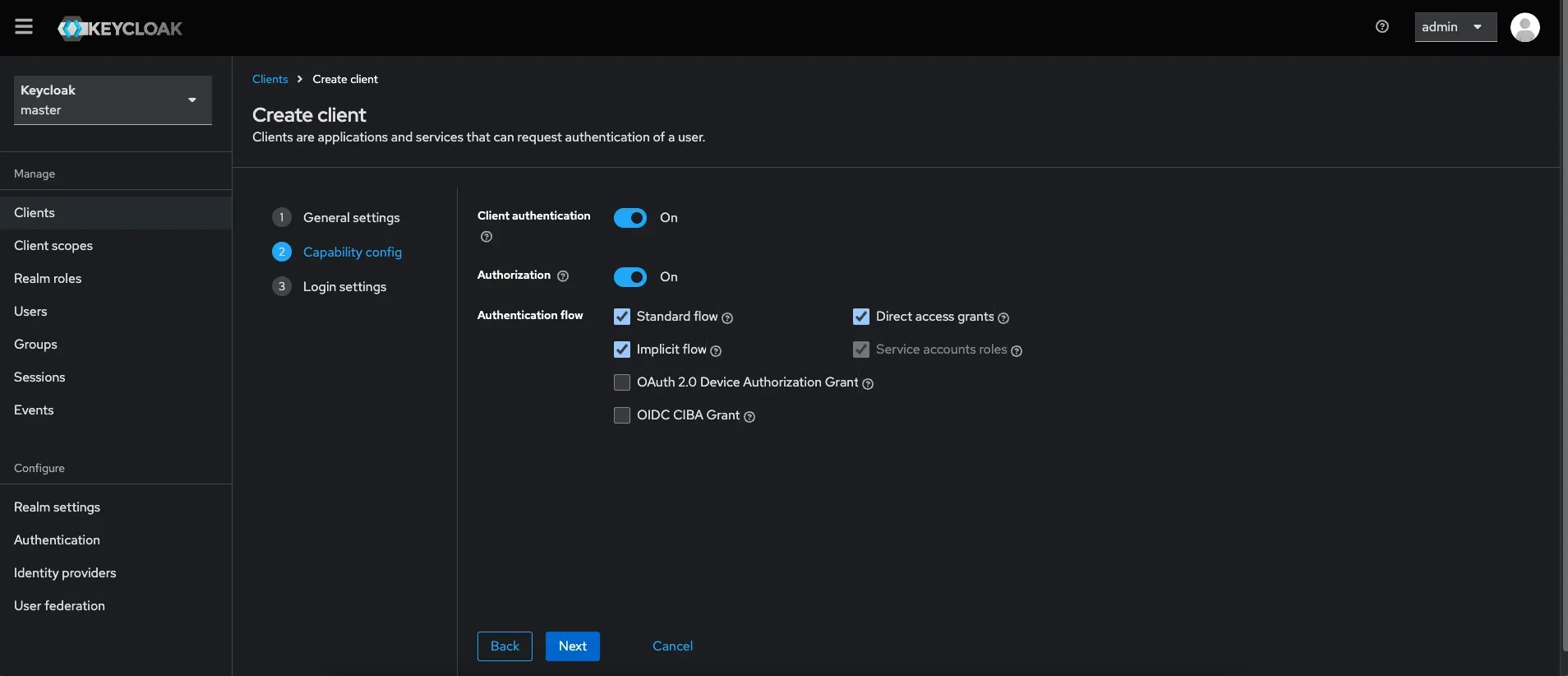Click the Clients breadcrumb link
The height and width of the screenshot is (676, 1568).
click(x=270, y=79)
